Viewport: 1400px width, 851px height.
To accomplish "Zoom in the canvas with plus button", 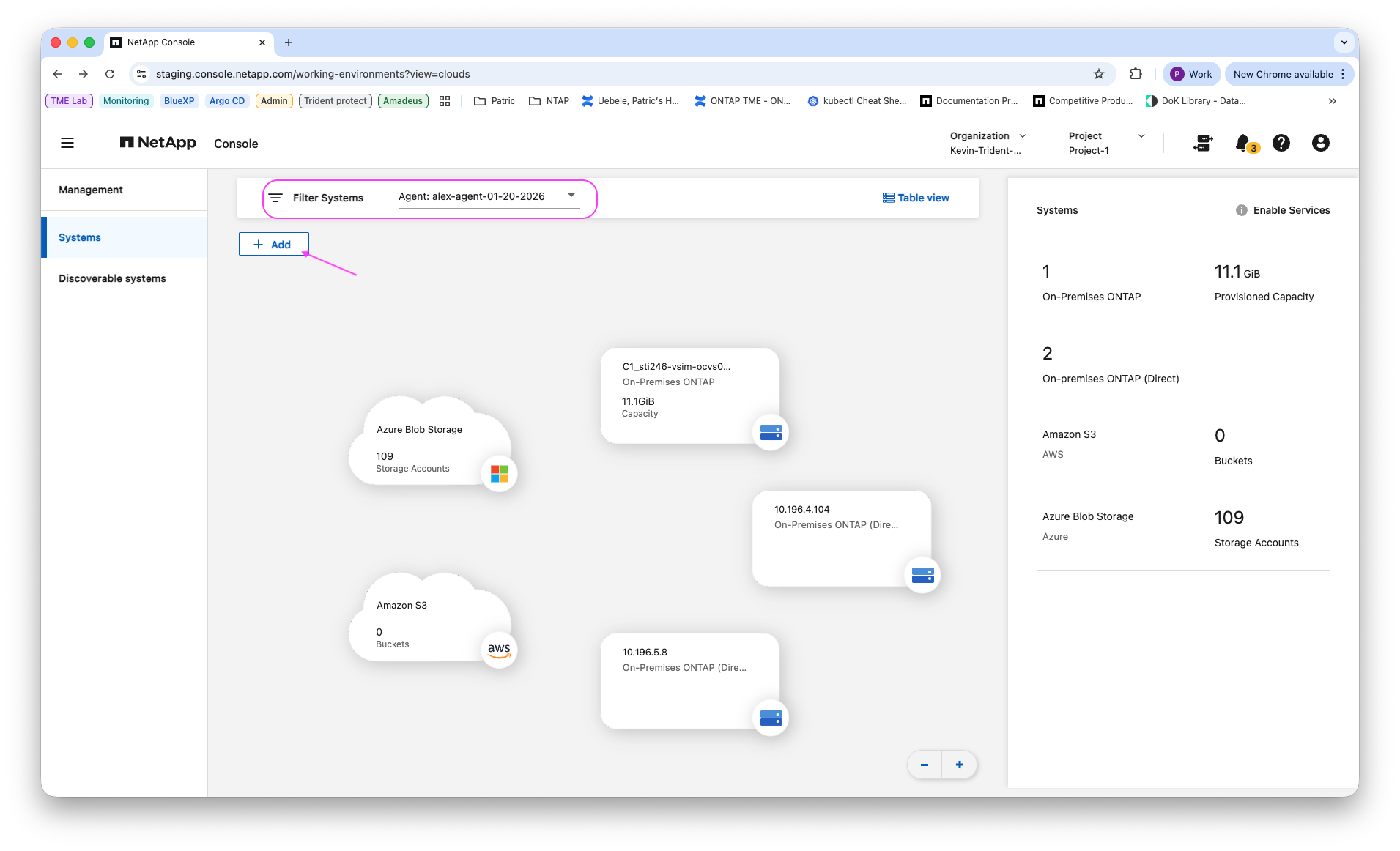I will [x=959, y=765].
